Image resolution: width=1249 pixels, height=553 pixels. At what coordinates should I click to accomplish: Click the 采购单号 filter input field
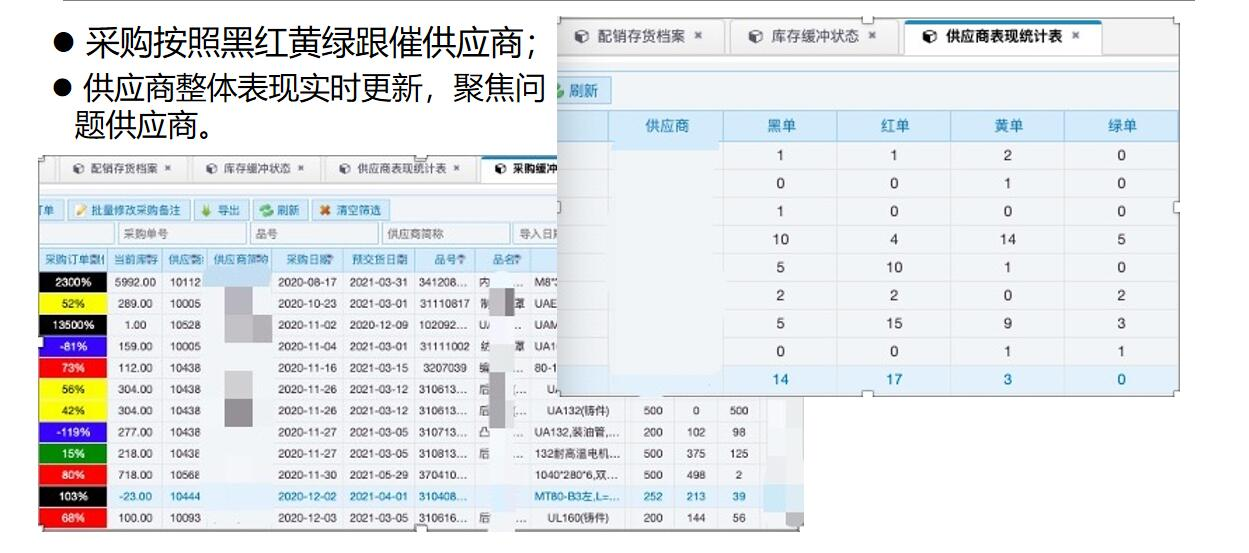180,234
